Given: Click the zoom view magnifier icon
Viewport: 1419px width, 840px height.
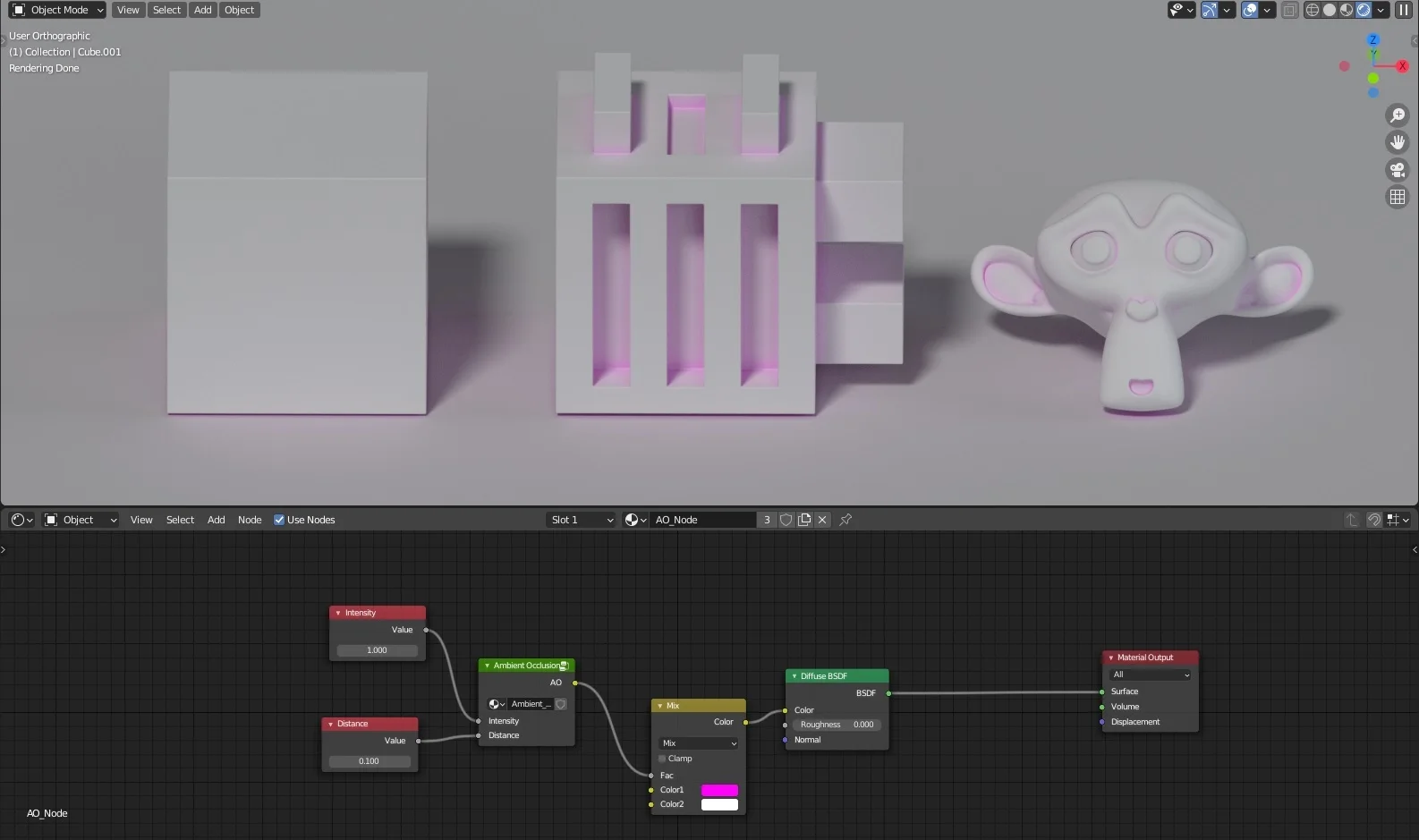Looking at the screenshot, I should pyautogui.click(x=1398, y=115).
